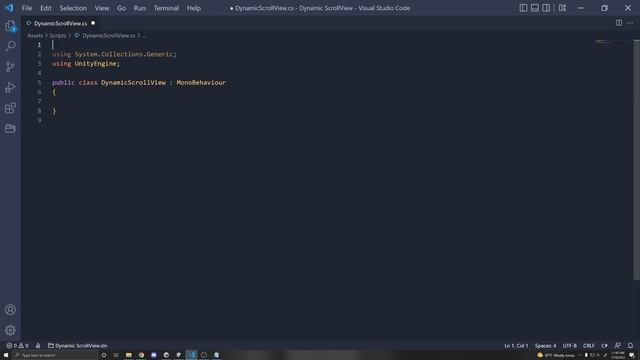
Task: Click the unsaved dot on DynamicScrollView.cs tab
Action: pyautogui.click(x=93, y=23)
